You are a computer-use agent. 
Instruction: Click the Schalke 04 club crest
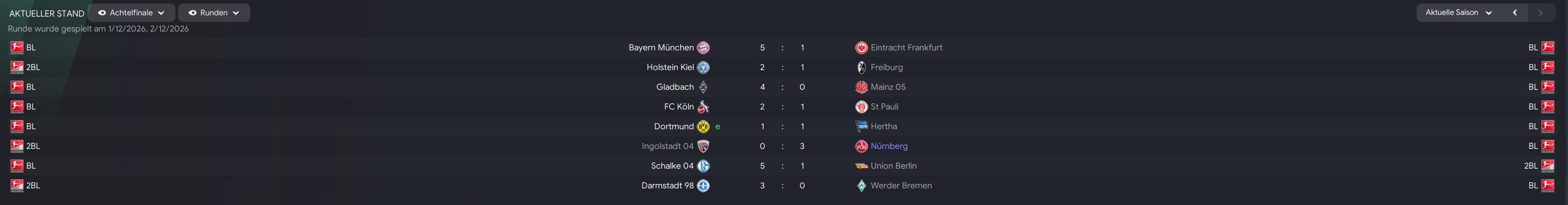pos(703,166)
